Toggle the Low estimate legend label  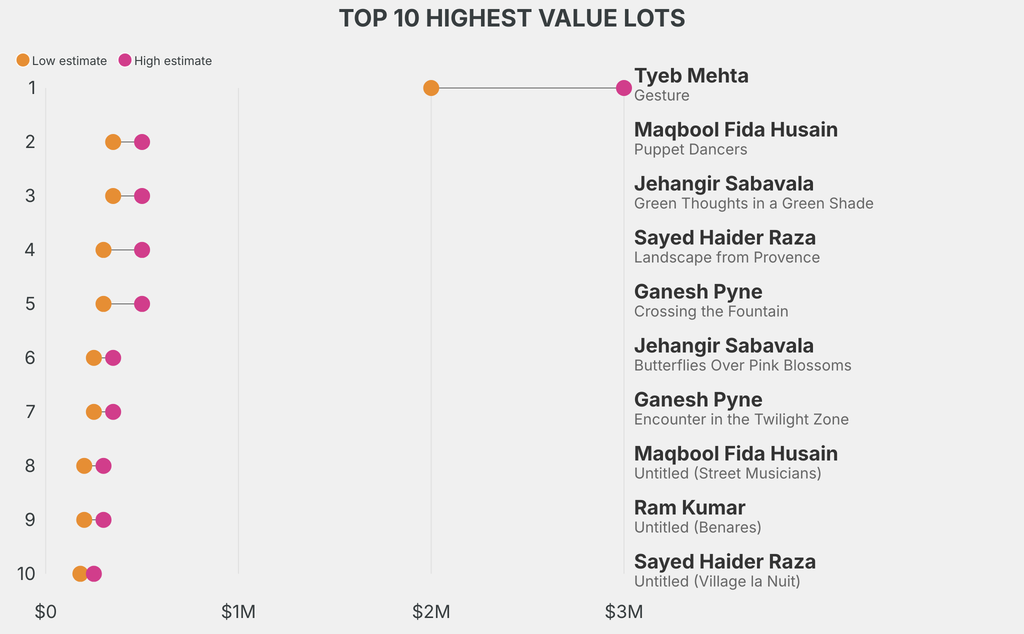(x=69, y=61)
